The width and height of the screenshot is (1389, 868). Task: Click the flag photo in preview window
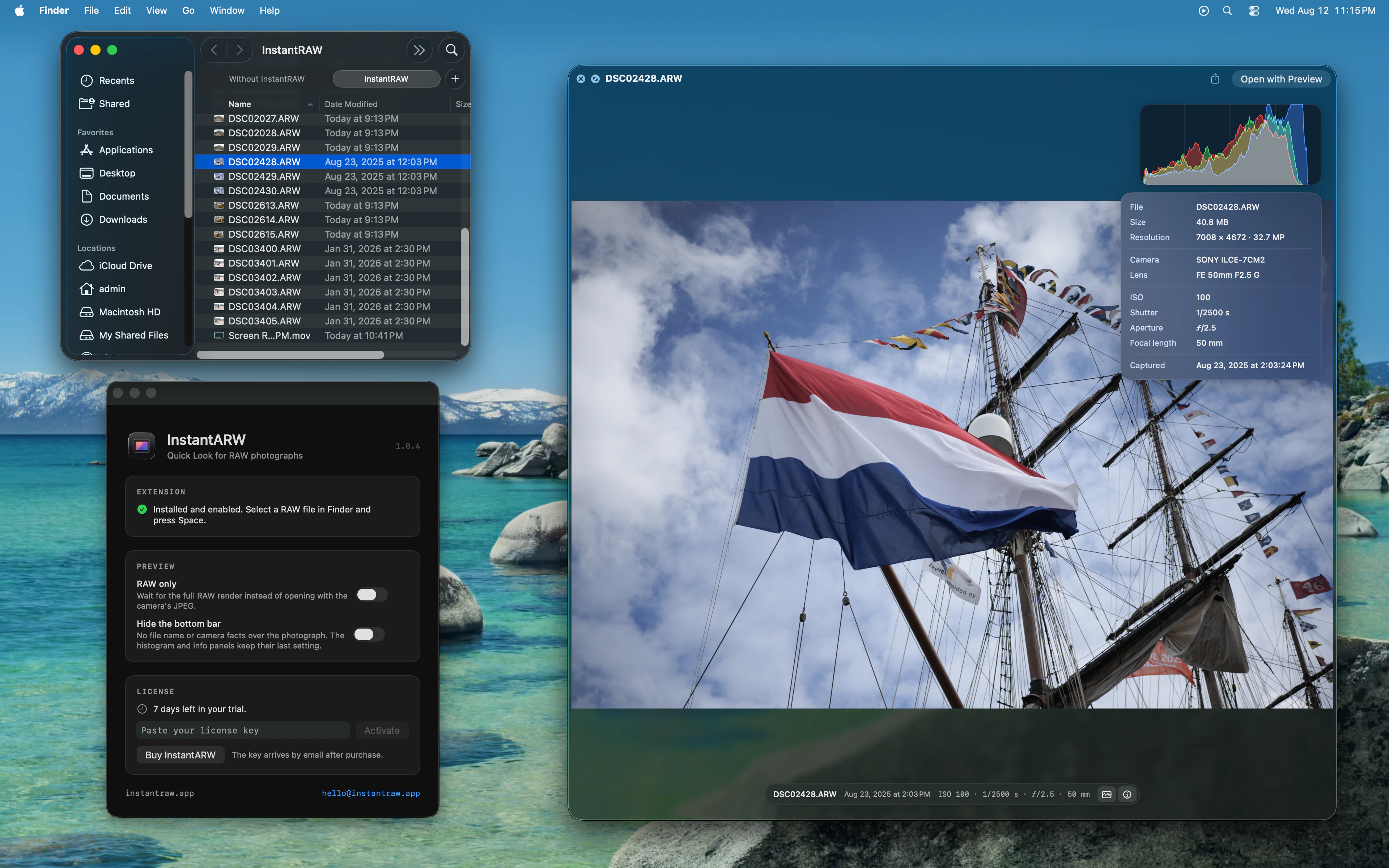952,454
